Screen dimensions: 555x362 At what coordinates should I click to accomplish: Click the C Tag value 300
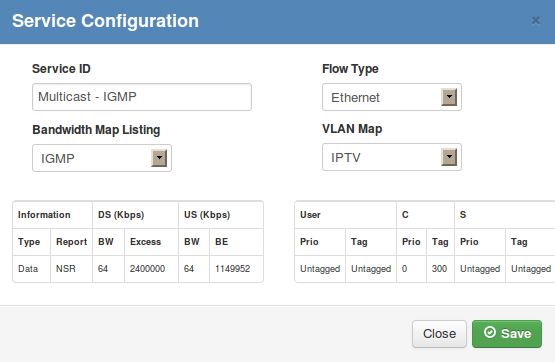point(440,269)
